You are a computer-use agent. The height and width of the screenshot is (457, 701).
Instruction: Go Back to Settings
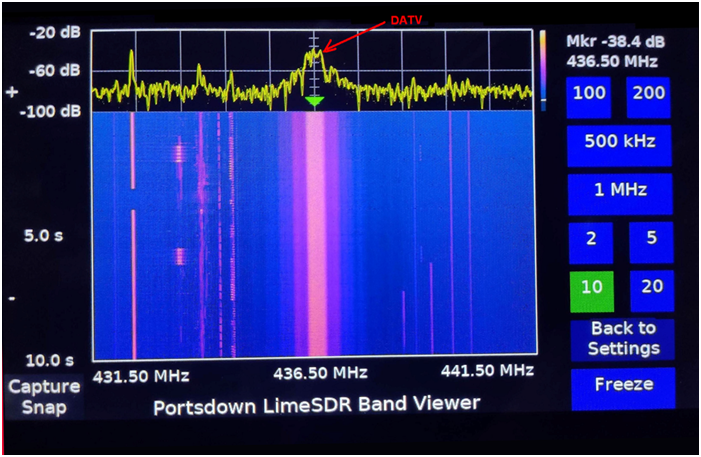pyautogui.click(x=623, y=339)
